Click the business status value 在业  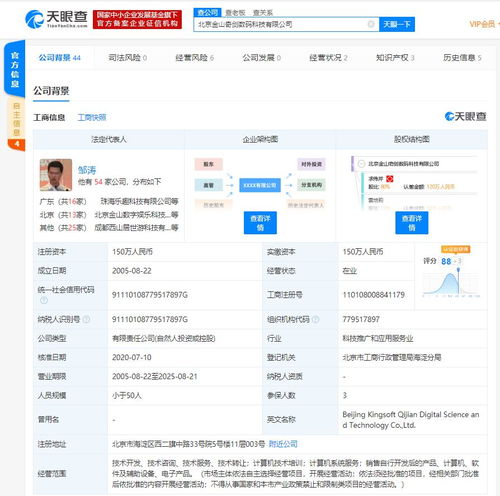pyautogui.click(x=349, y=271)
